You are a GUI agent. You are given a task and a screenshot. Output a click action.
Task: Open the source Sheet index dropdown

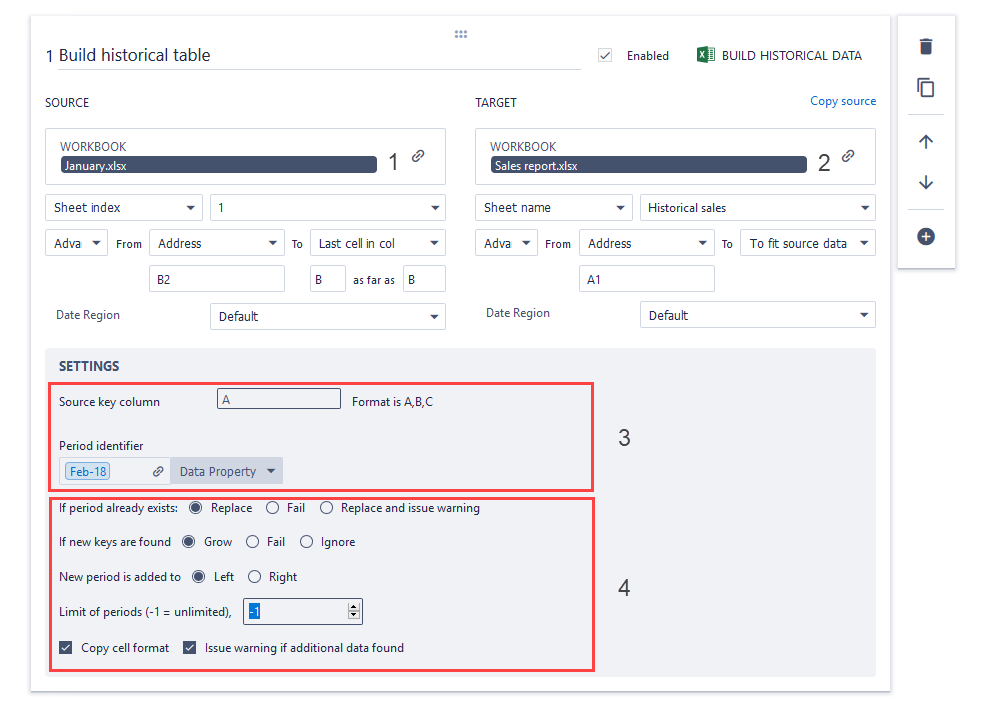[124, 208]
